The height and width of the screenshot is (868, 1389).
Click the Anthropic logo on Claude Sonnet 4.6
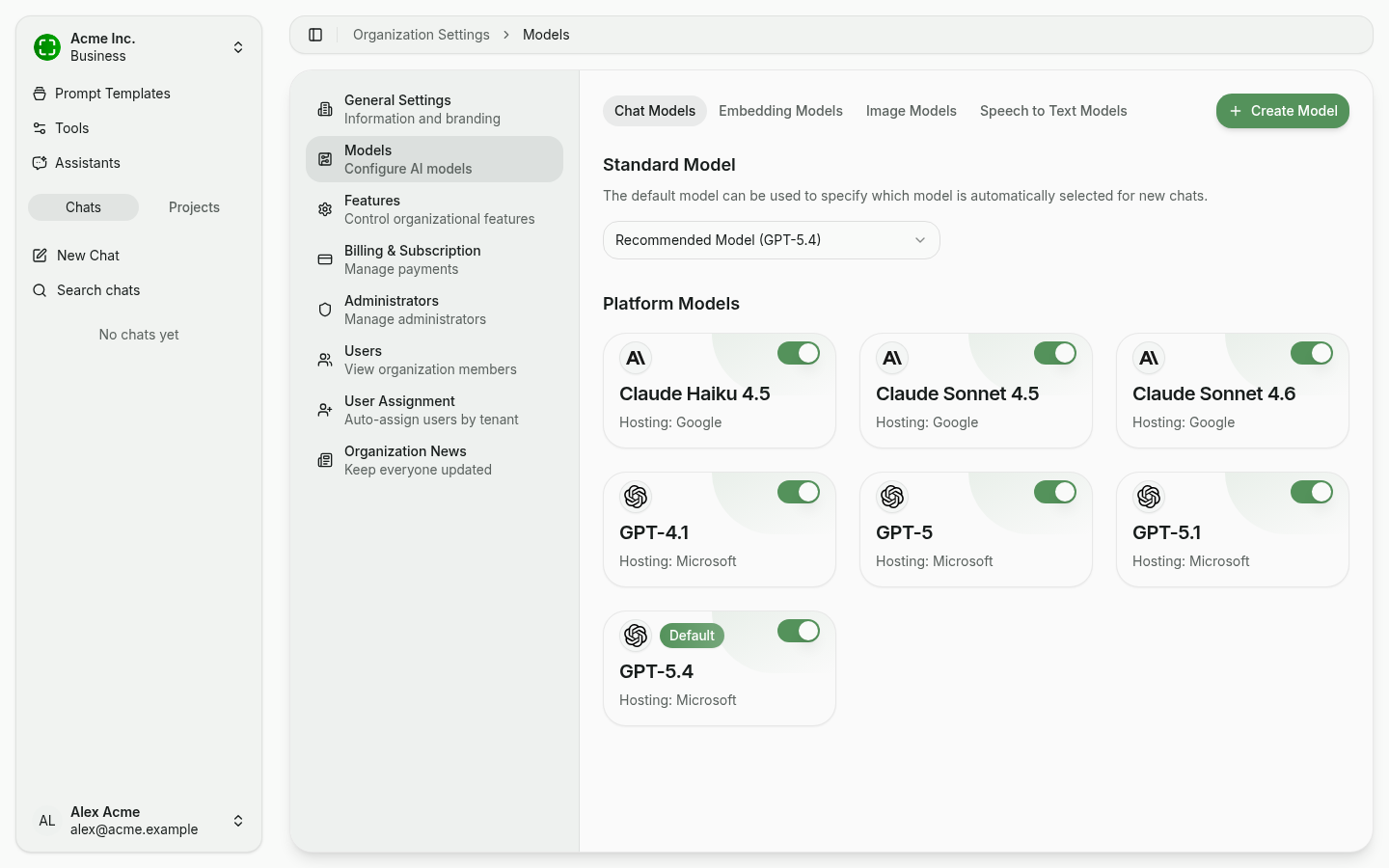(x=1149, y=358)
